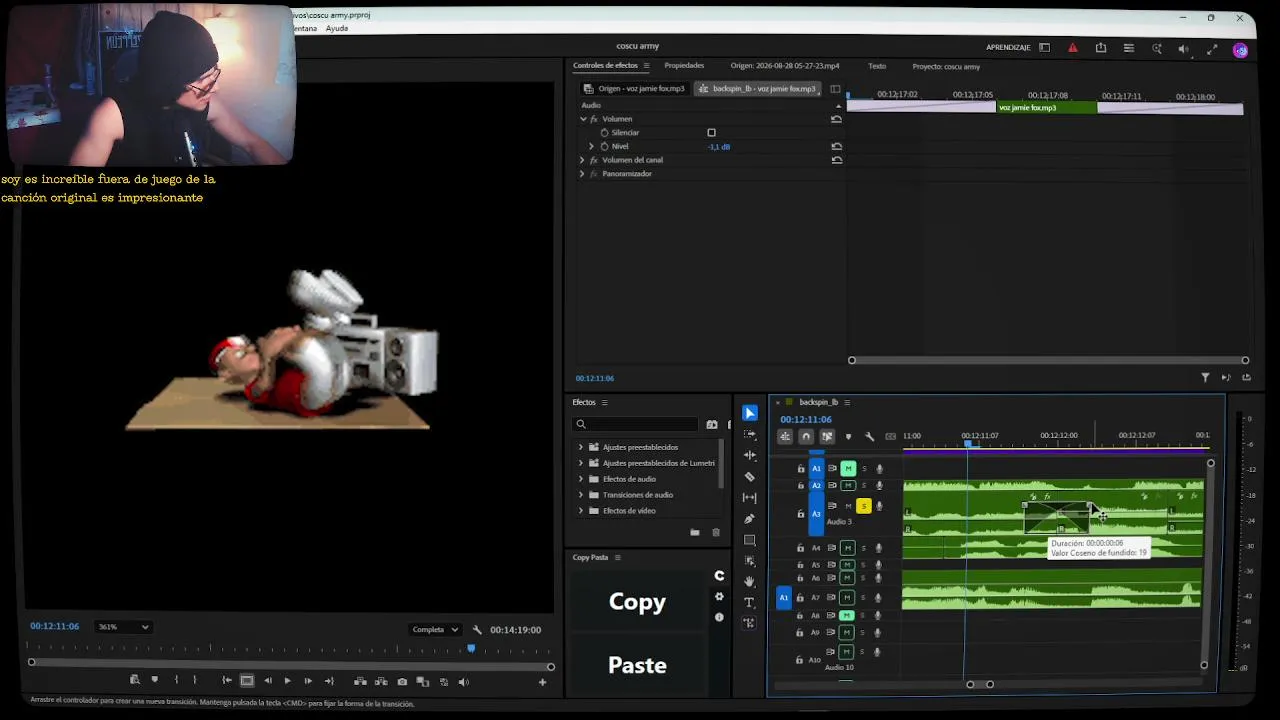Expand the Nivel parameter
Viewport: 1280px width, 720px height.
click(591, 146)
